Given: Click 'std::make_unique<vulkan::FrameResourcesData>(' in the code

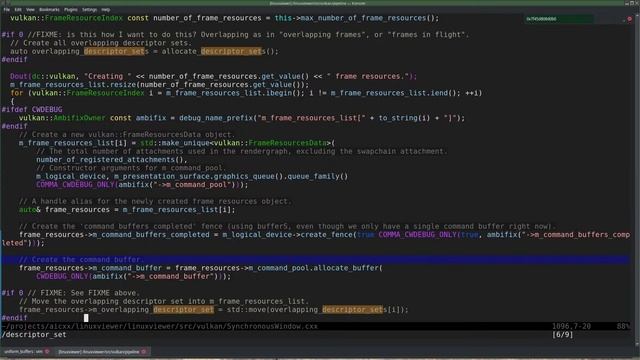Looking at the screenshot, I should (x=238, y=143).
